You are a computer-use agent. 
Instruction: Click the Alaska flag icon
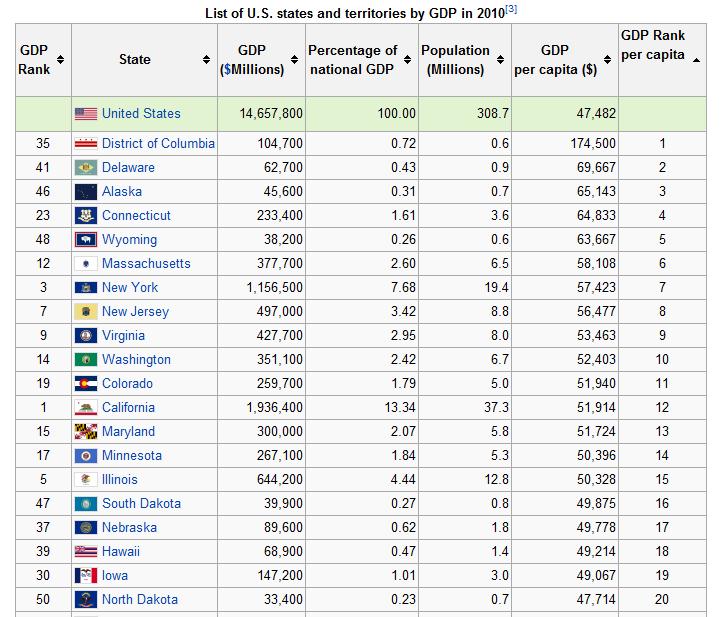point(86,191)
